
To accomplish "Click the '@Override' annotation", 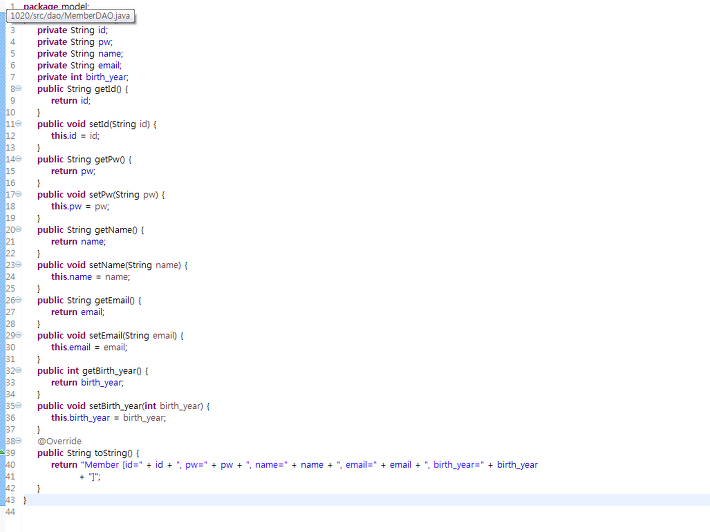I will (x=60, y=441).
